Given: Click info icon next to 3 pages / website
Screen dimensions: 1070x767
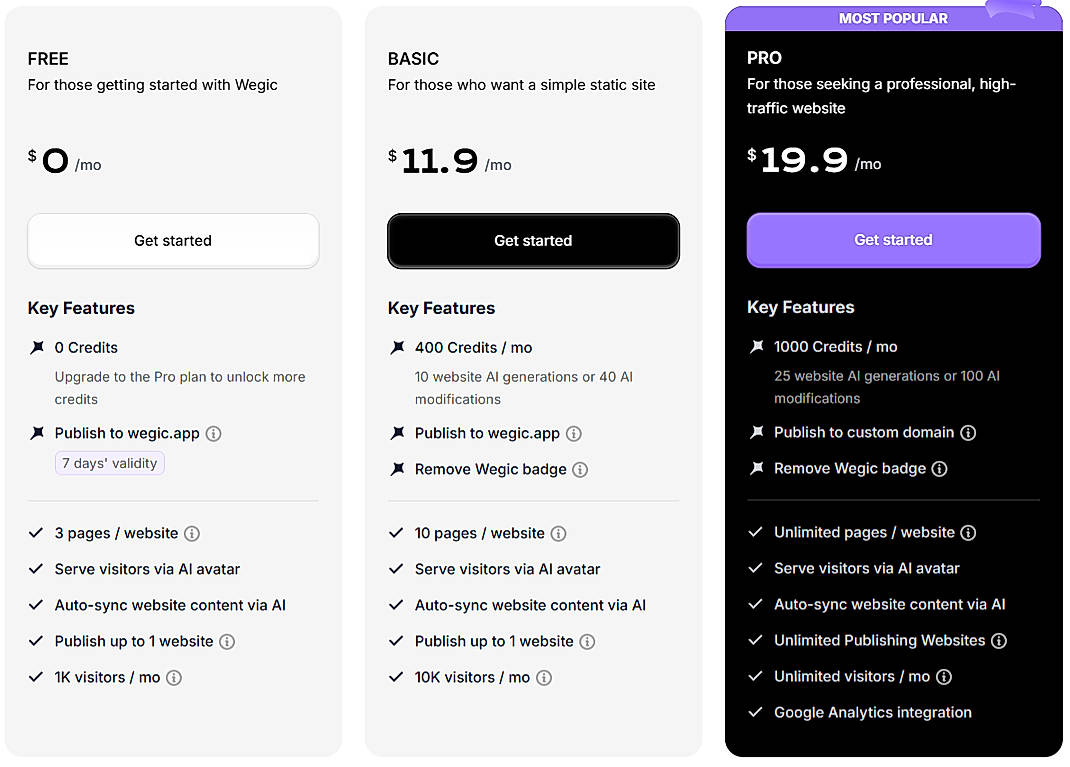Looking at the screenshot, I should (190, 533).
